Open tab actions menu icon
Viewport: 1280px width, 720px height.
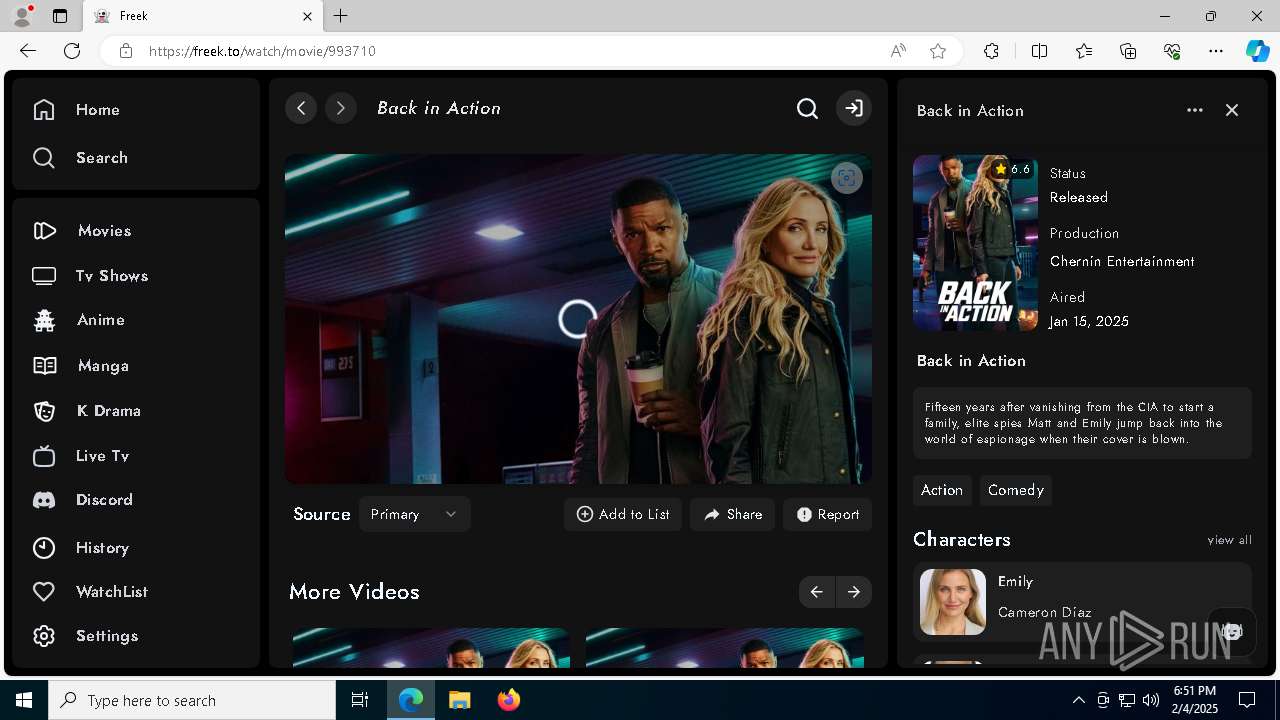click(60, 16)
